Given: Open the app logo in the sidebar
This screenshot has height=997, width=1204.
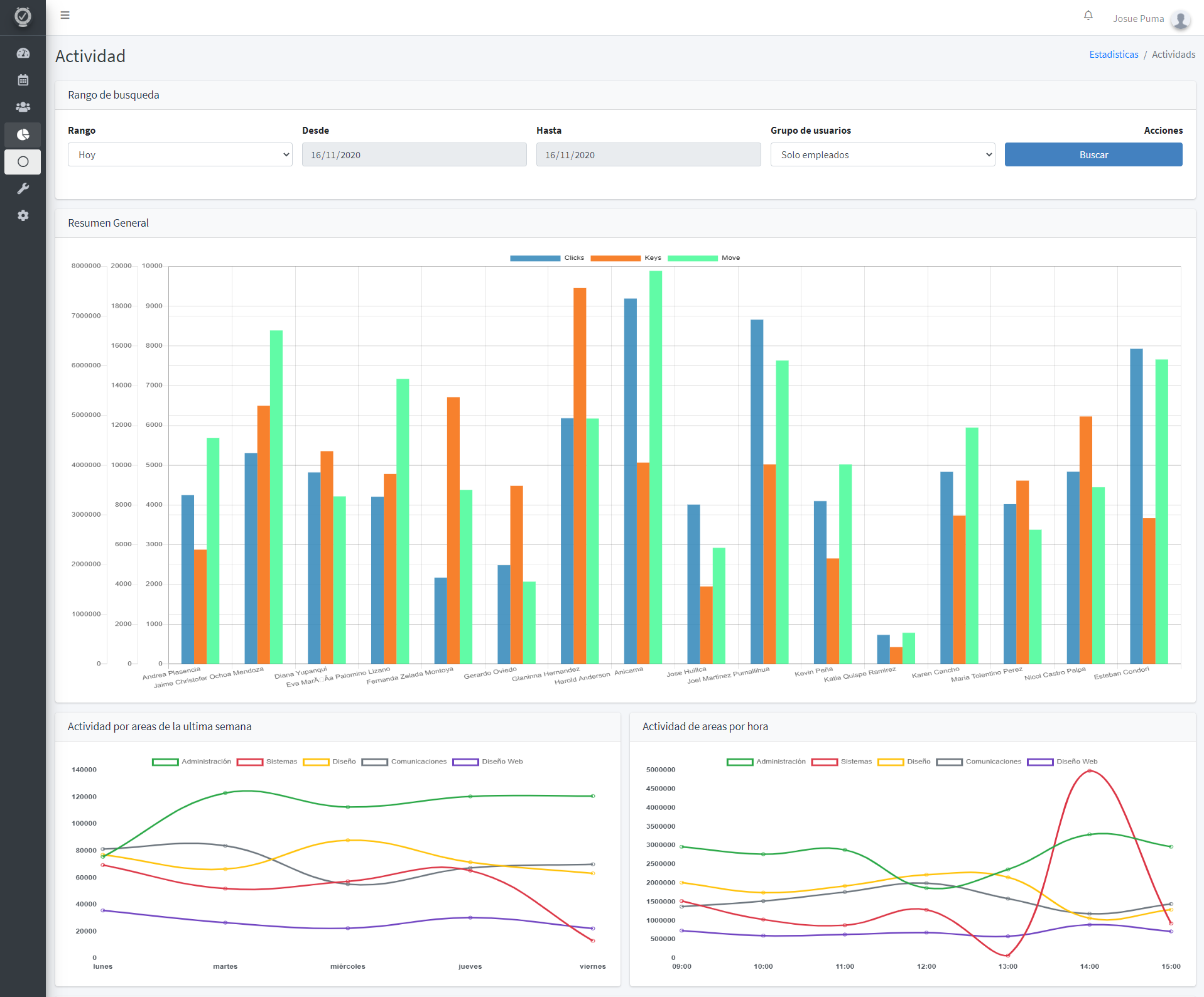Looking at the screenshot, I should 23,16.
